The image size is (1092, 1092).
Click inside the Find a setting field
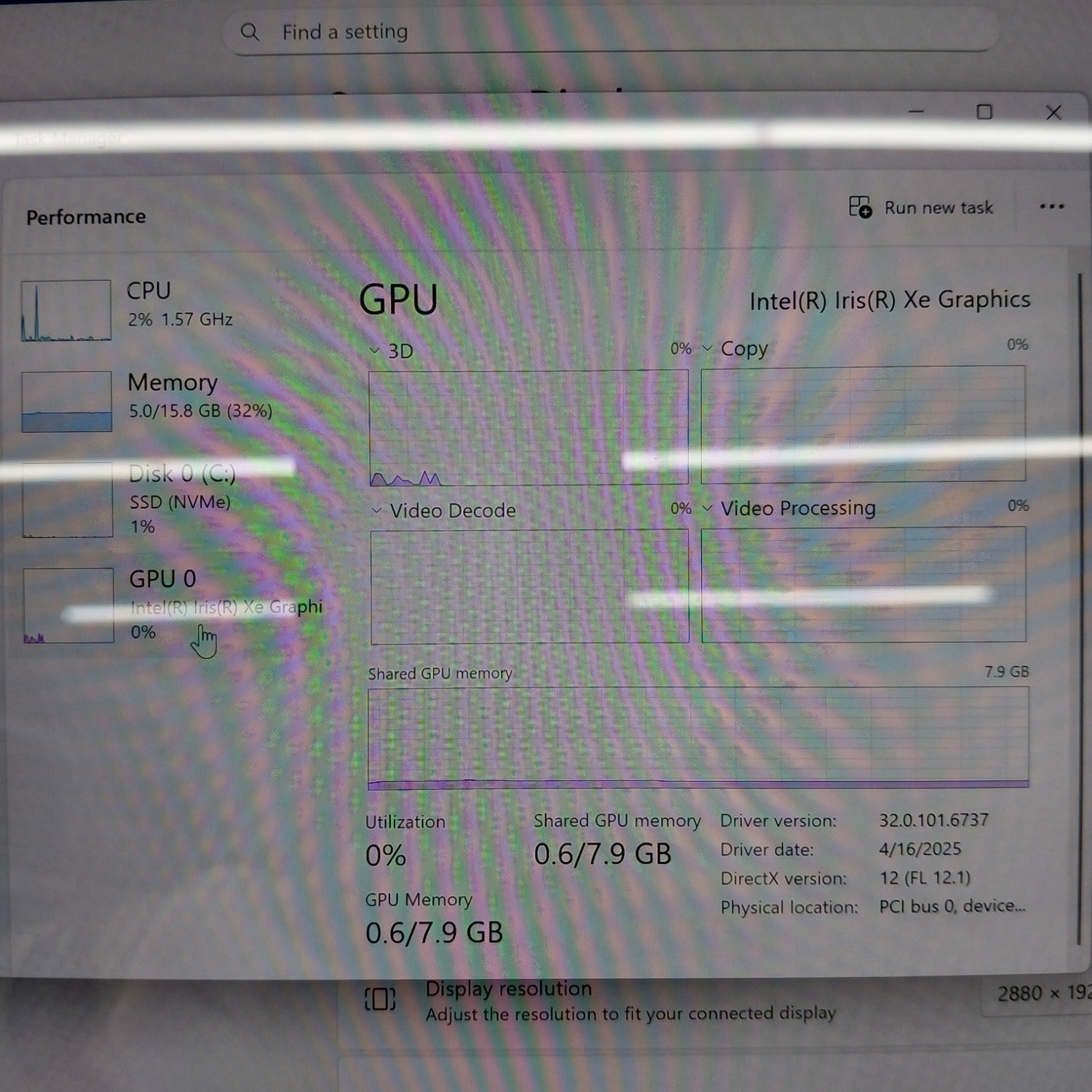click(x=510, y=32)
